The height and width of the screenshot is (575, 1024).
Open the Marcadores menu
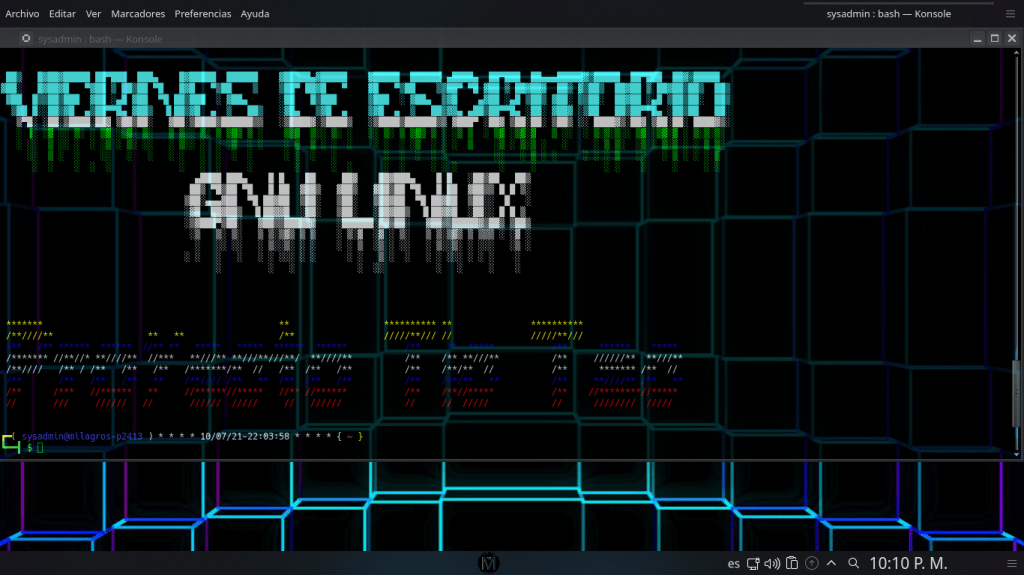pos(138,14)
